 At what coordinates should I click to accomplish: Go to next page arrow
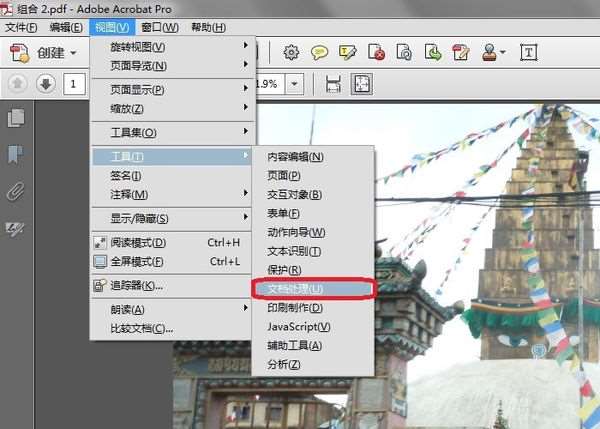pyautogui.click(x=46, y=83)
